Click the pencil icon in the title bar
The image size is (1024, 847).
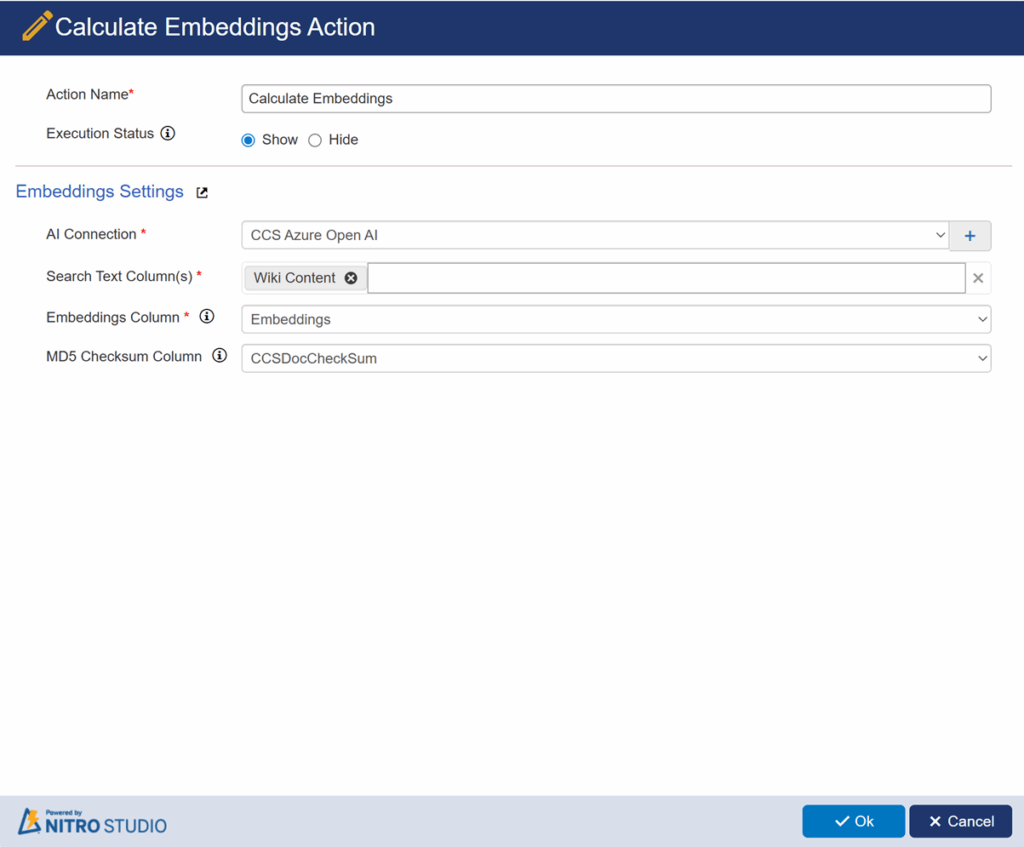(37, 26)
